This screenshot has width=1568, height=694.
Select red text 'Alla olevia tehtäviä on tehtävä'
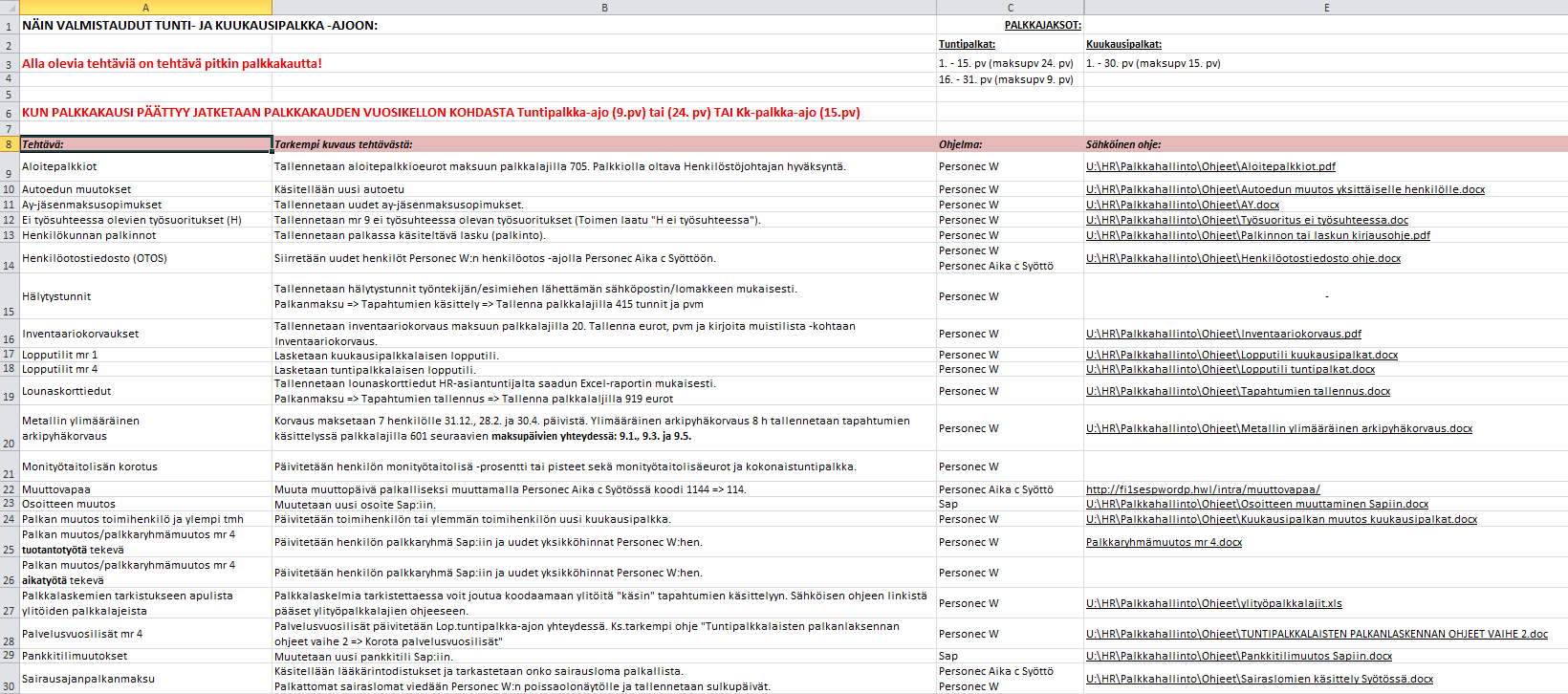(x=172, y=63)
